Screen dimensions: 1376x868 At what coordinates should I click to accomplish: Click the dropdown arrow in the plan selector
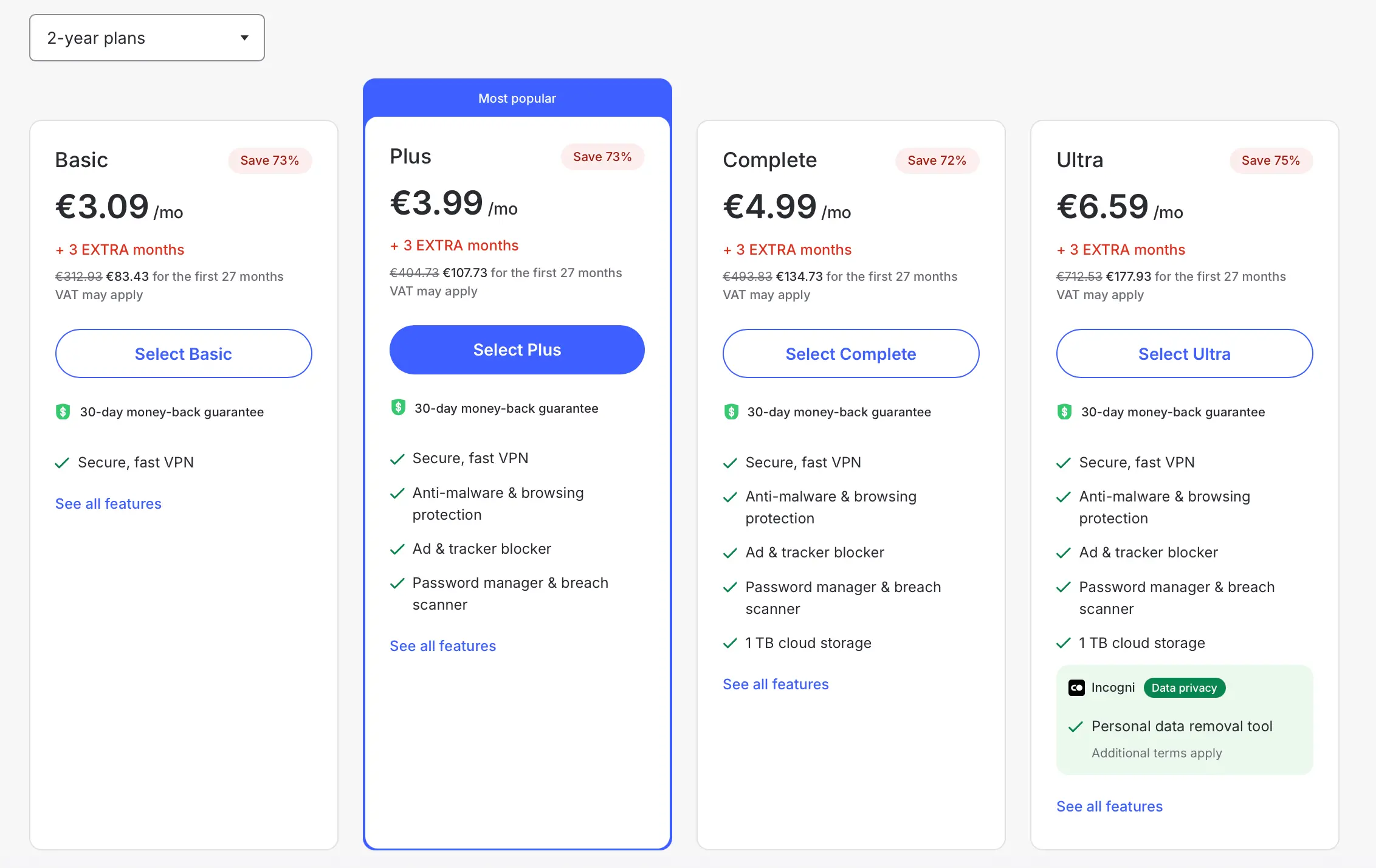point(244,38)
